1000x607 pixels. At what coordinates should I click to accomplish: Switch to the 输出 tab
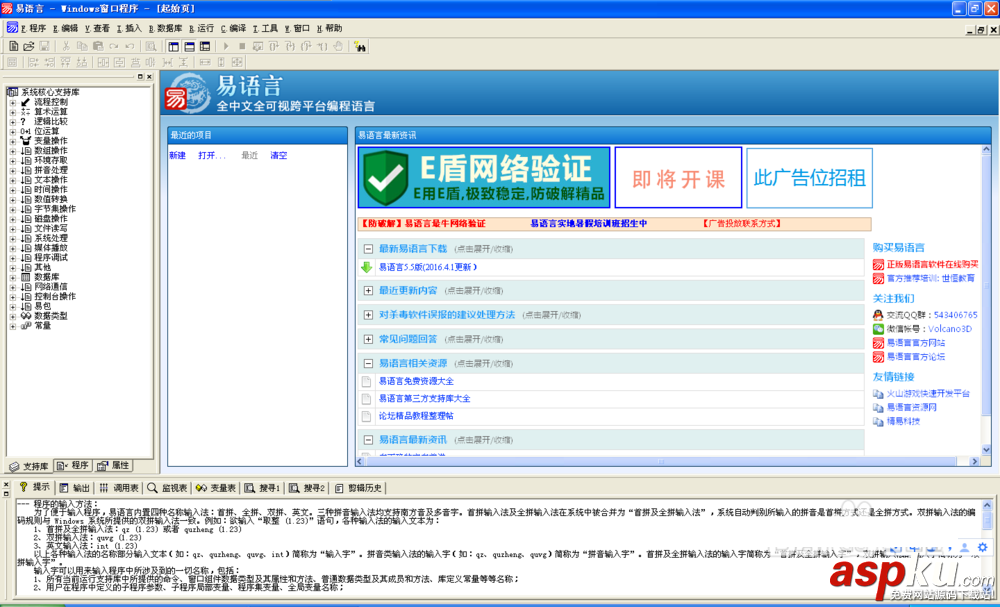tap(75, 488)
